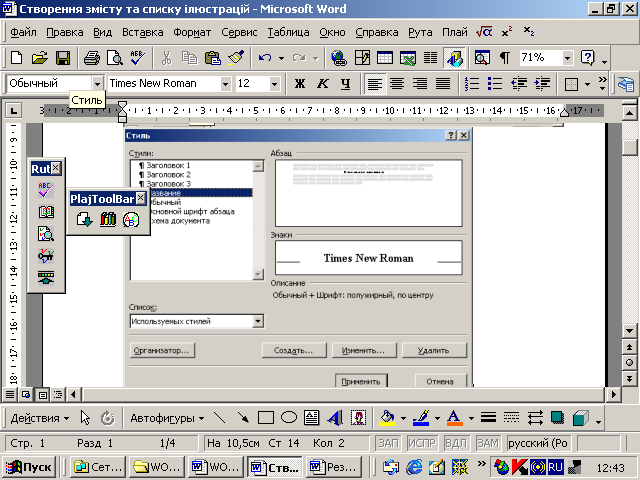Copy selection with the copy icon

[x=189, y=58]
